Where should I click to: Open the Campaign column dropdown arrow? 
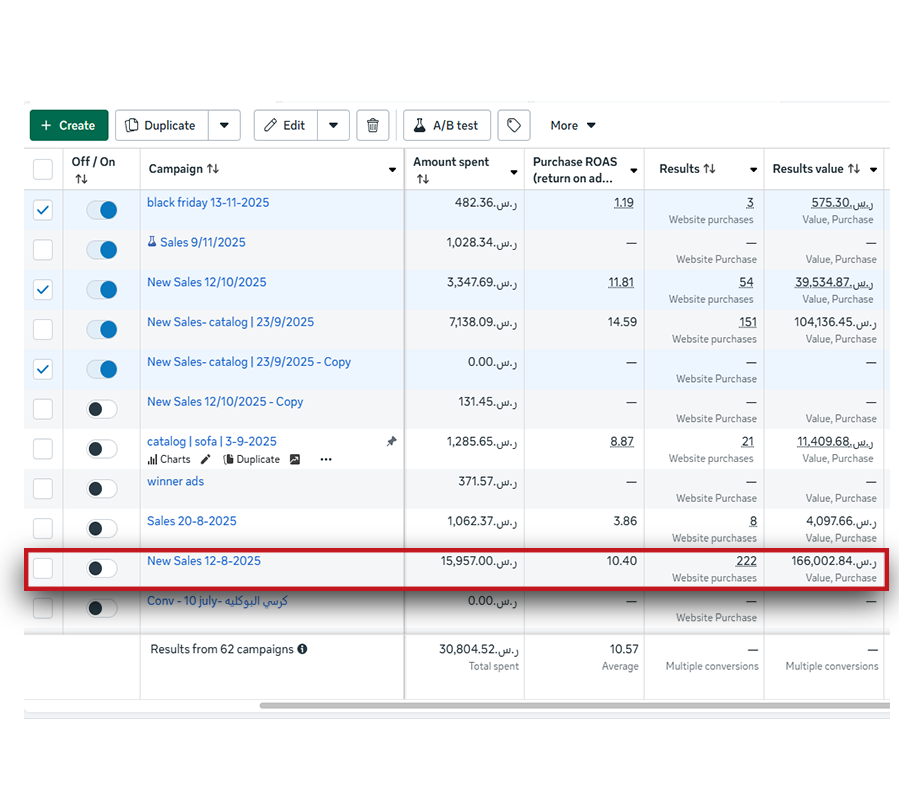[392, 170]
